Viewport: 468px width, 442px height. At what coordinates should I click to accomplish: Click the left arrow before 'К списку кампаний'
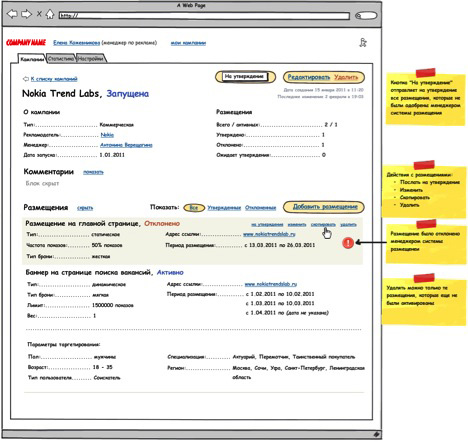coord(26,79)
